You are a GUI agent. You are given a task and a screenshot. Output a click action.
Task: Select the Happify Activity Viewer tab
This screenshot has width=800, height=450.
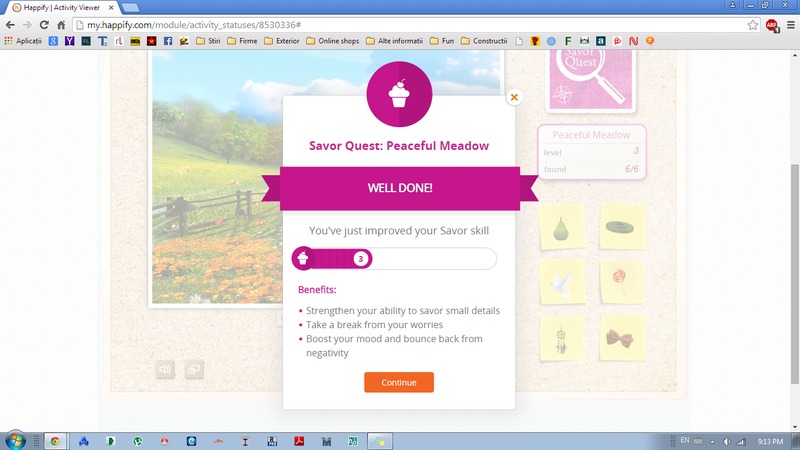(x=61, y=8)
